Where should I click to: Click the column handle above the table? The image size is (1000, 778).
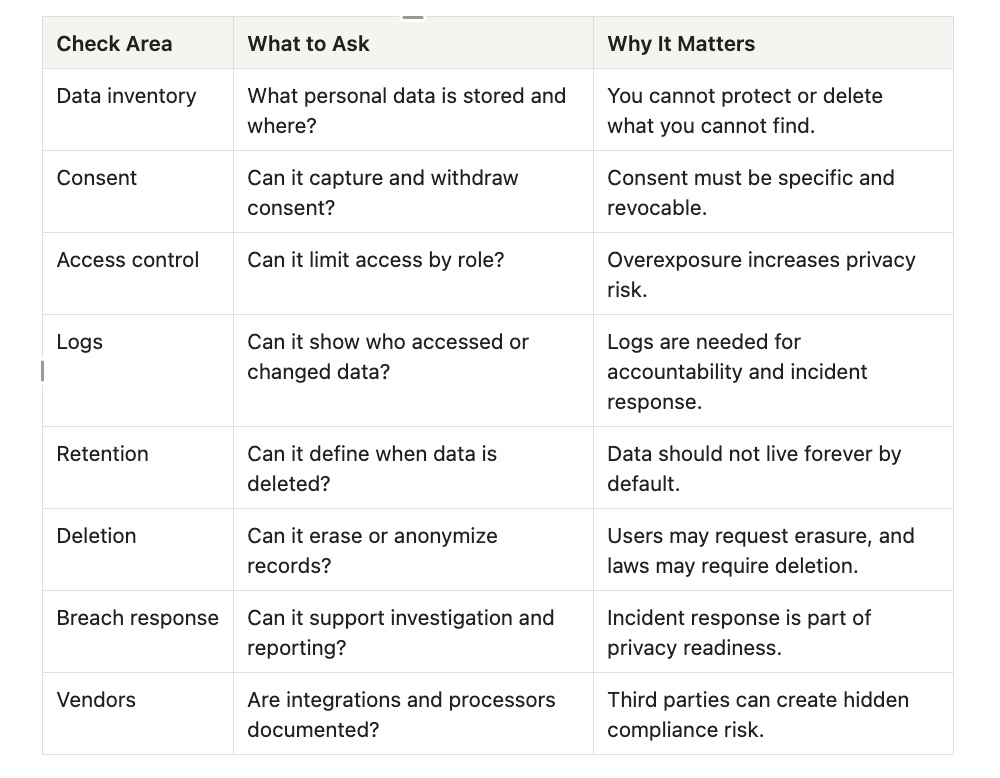point(413,17)
